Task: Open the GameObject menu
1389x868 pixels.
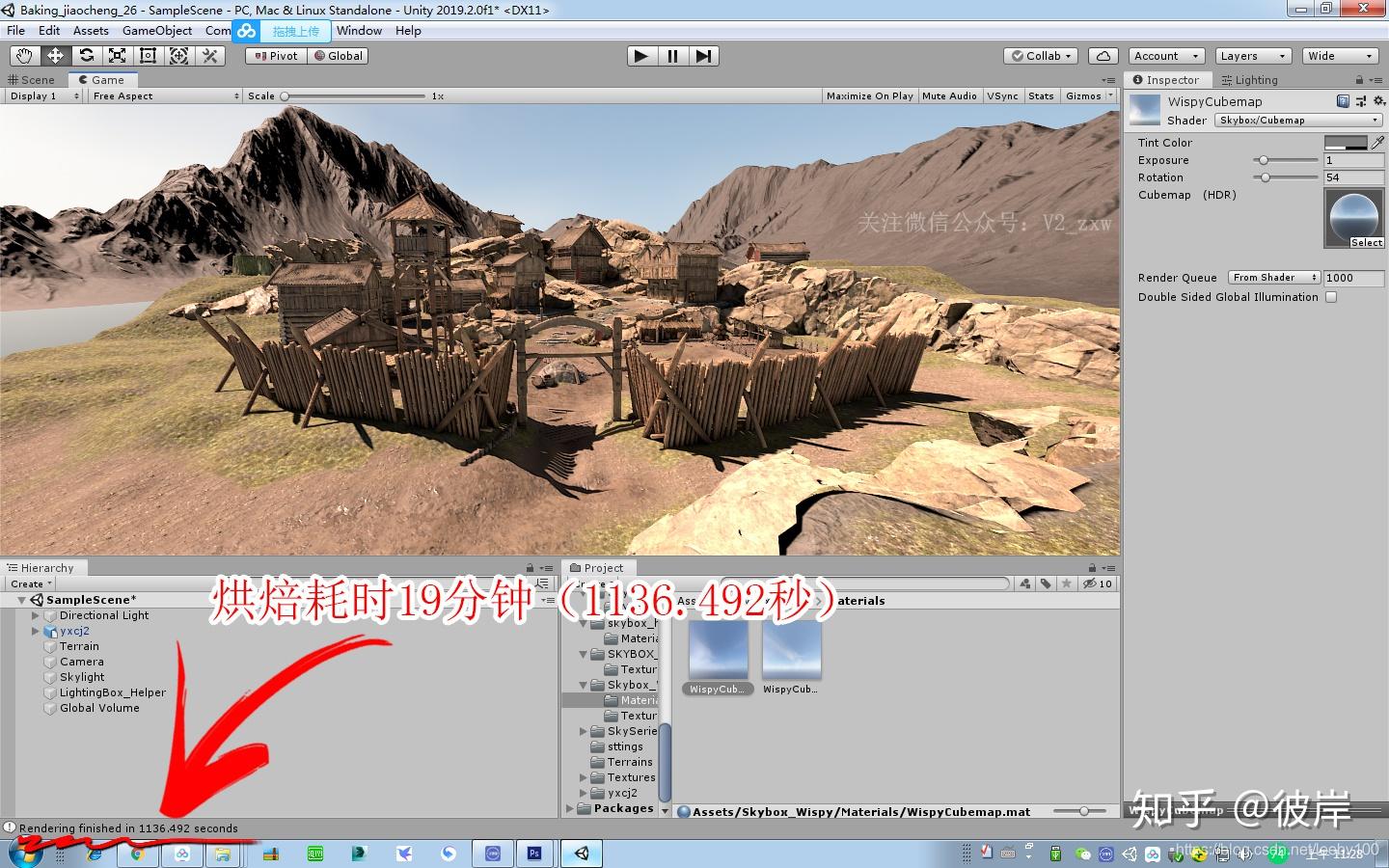Action: coord(157,31)
